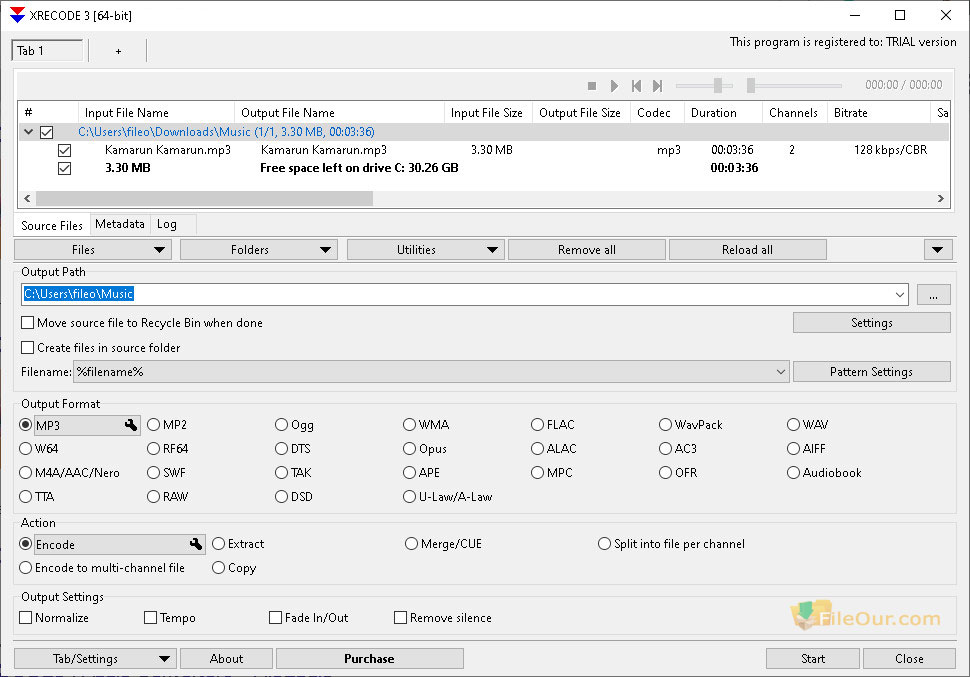Enable Remove silence checkbox

(x=400, y=618)
